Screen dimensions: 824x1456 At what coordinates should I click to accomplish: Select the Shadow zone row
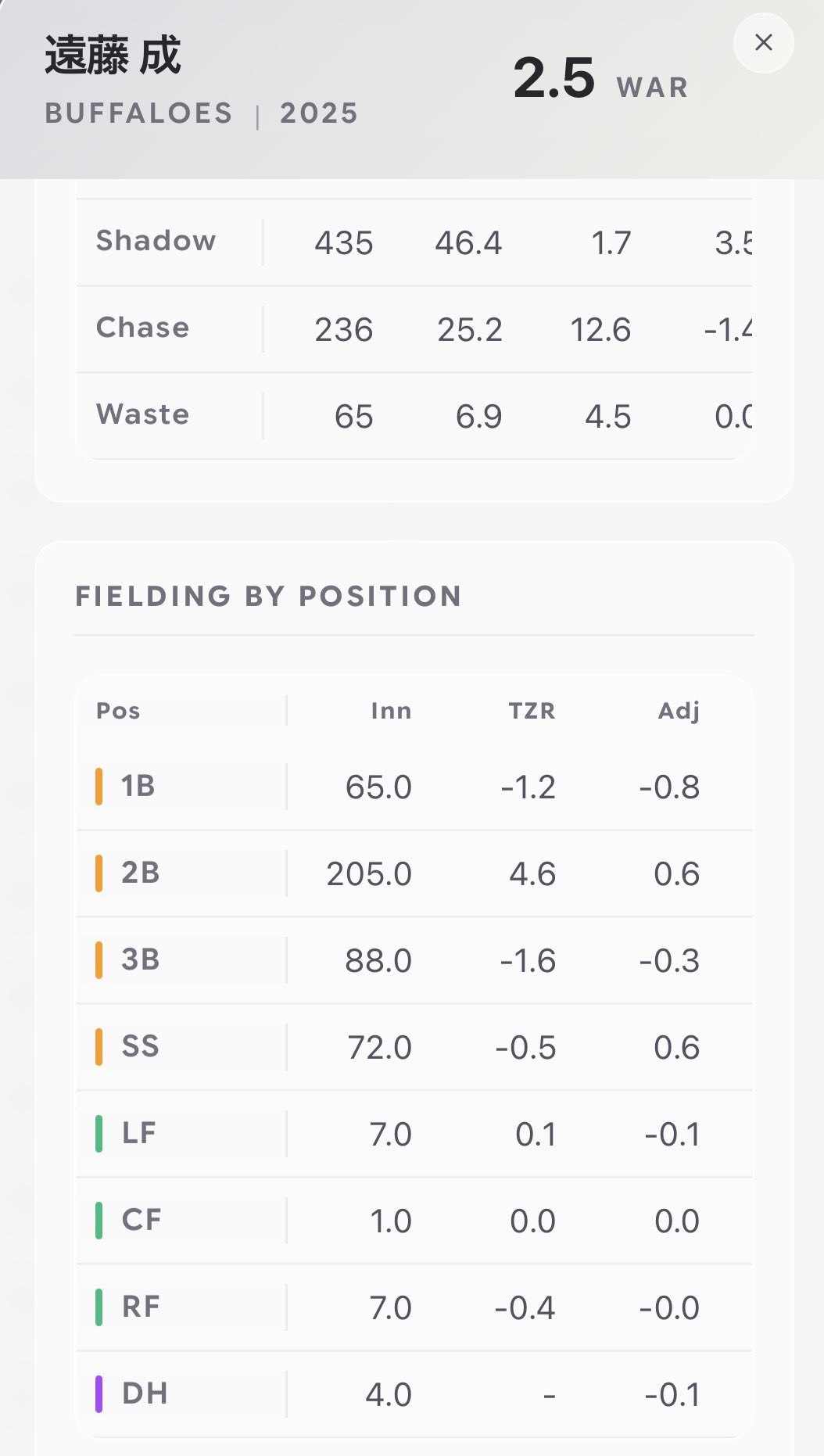pos(414,242)
